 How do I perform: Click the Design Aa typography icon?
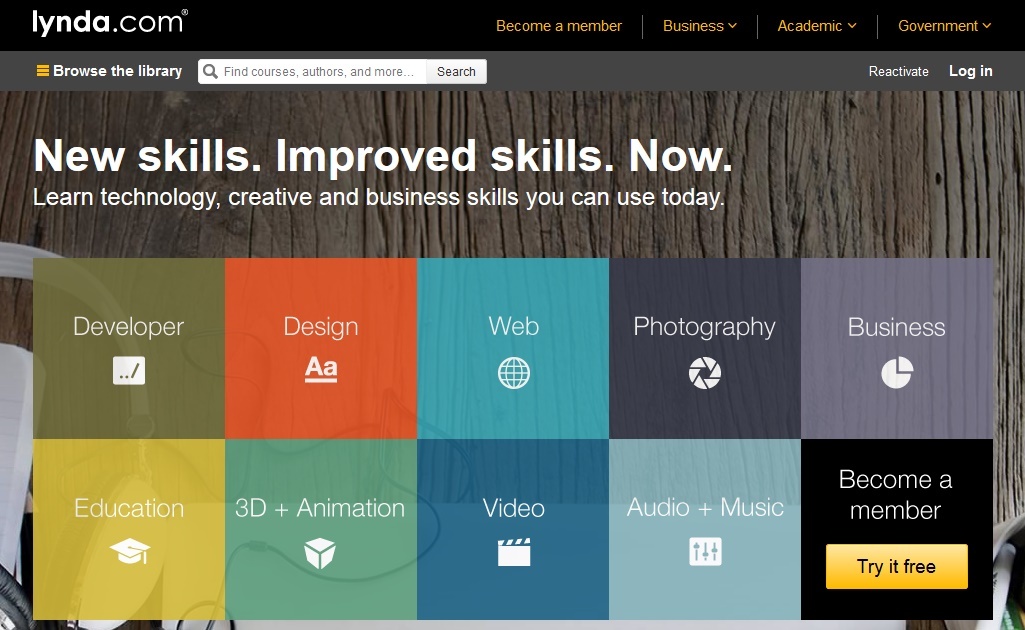[x=321, y=369]
